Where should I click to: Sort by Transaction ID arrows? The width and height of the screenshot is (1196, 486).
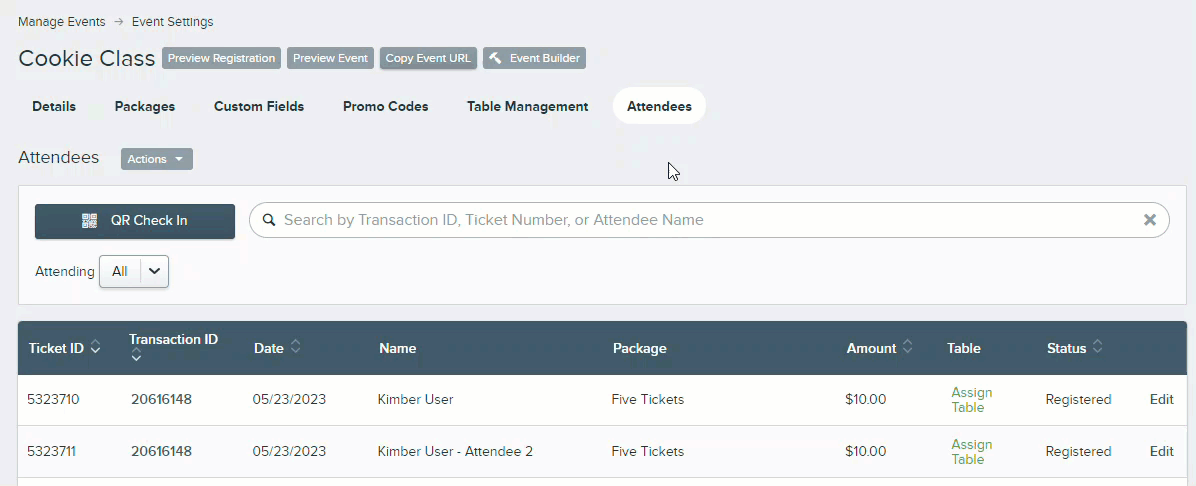pyautogui.click(x=136, y=356)
